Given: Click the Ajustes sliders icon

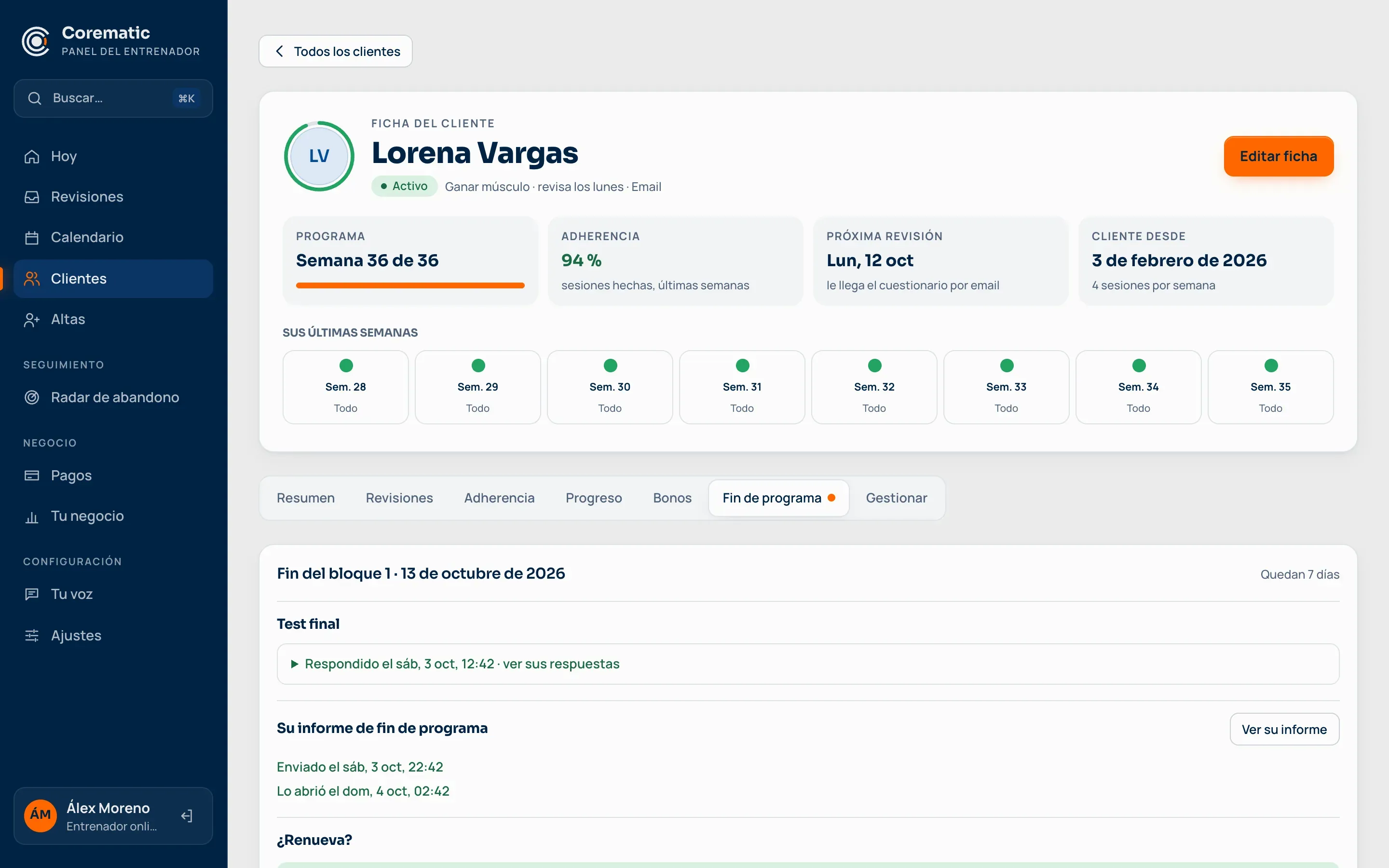Looking at the screenshot, I should 31,636.
